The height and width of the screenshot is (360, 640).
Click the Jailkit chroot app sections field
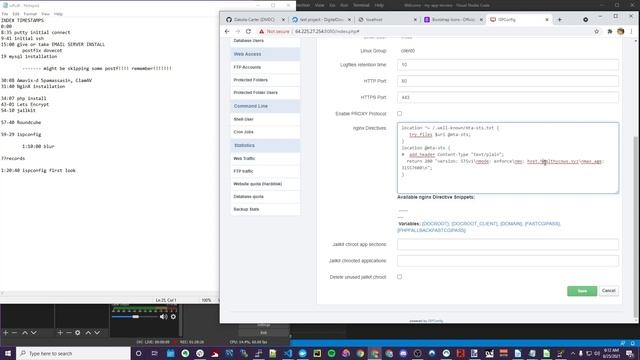[508, 244]
